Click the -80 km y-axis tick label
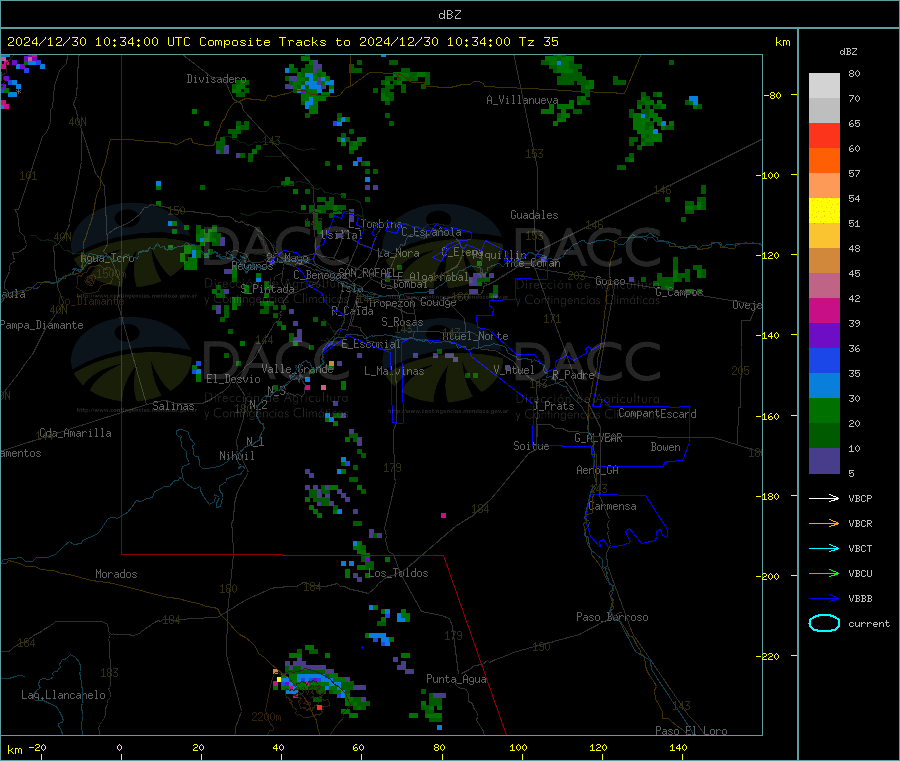The image size is (900, 761). click(x=773, y=95)
